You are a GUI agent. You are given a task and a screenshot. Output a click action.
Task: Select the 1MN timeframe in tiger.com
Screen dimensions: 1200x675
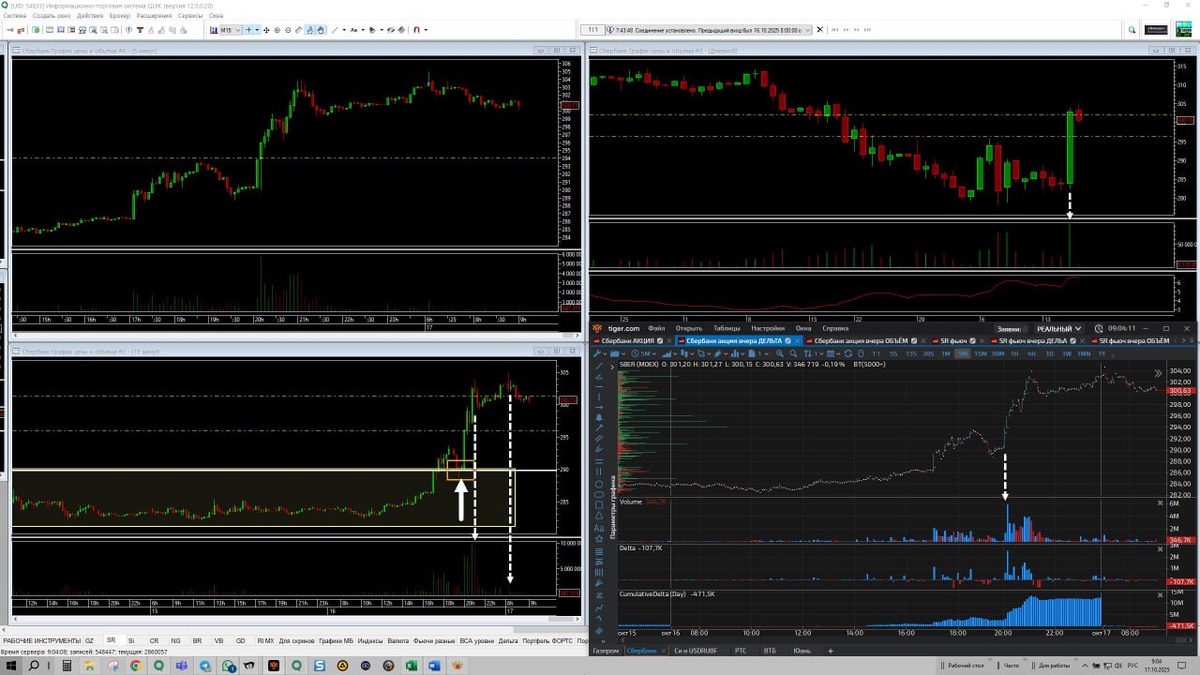pyautogui.click(x=1083, y=354)
